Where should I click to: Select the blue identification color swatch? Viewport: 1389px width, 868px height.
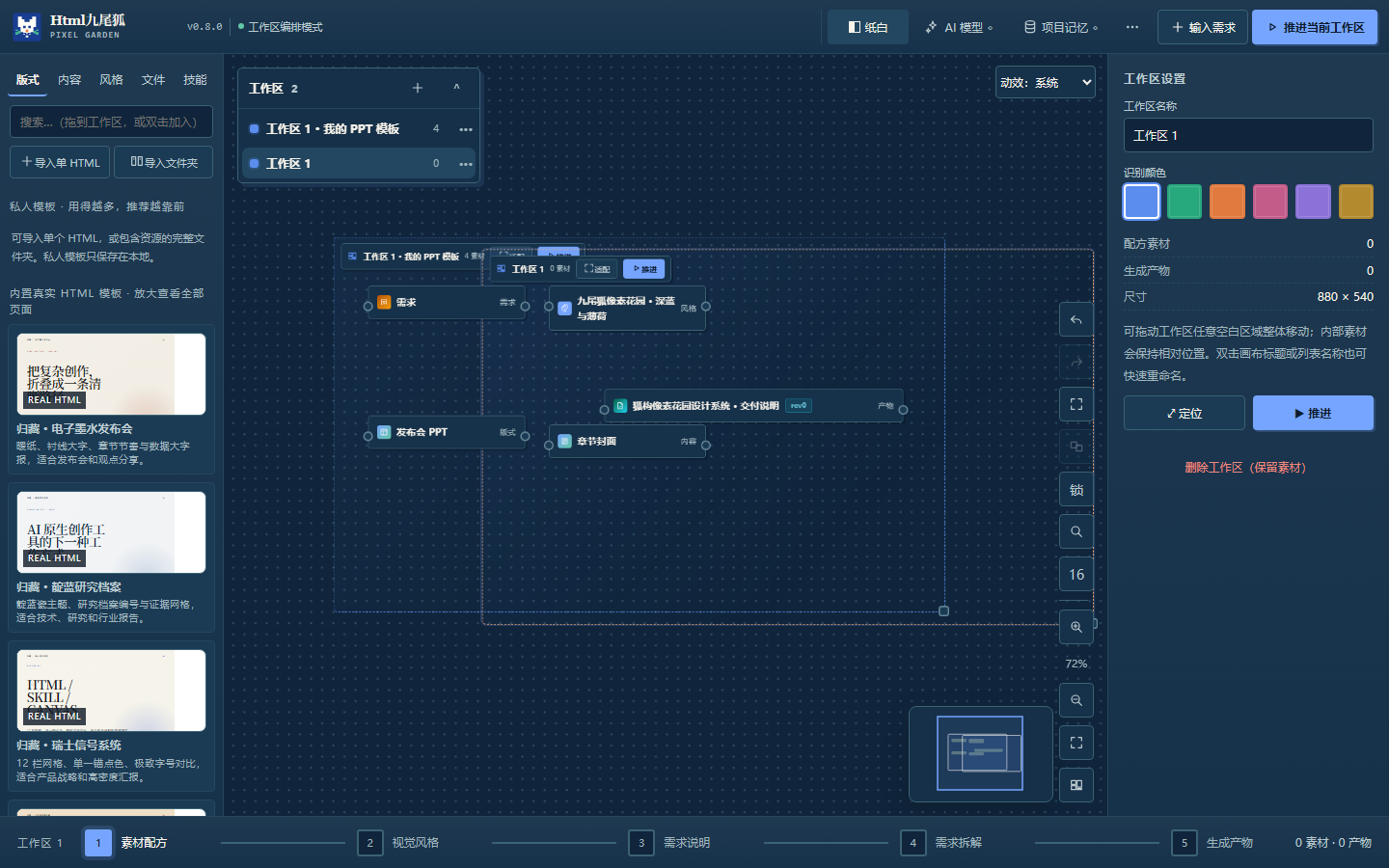click(1141, 202)
